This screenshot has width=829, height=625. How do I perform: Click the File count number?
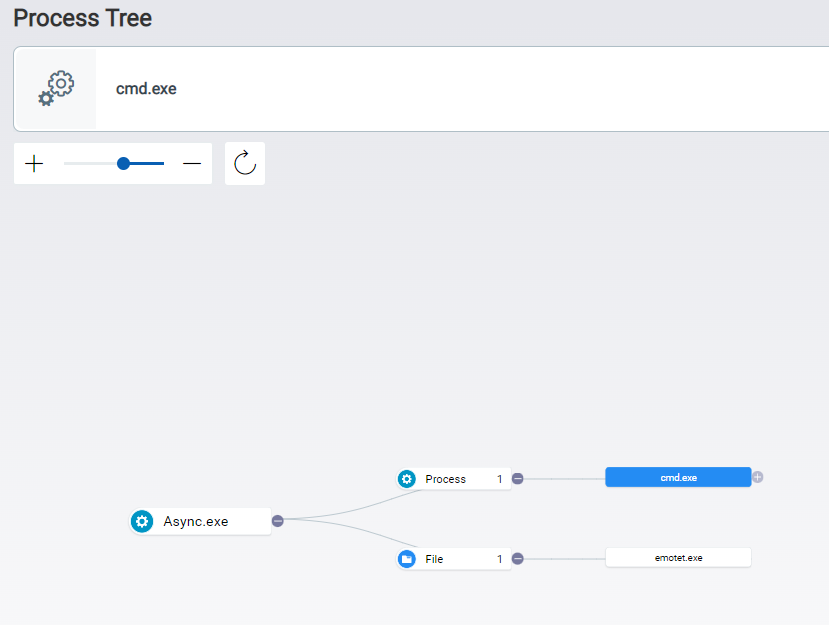point(500,559)
